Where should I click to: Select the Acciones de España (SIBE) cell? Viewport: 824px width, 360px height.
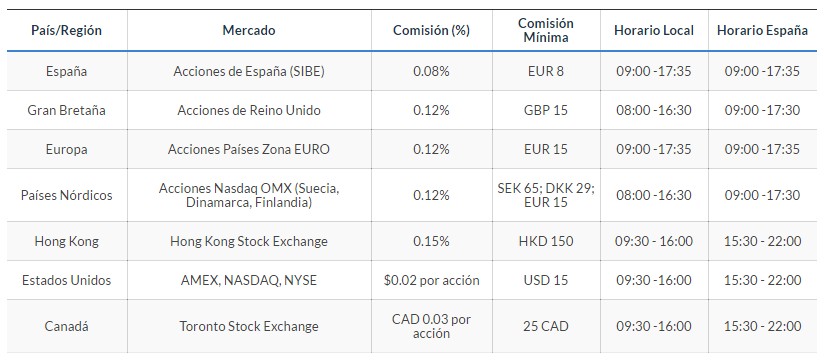249,71
